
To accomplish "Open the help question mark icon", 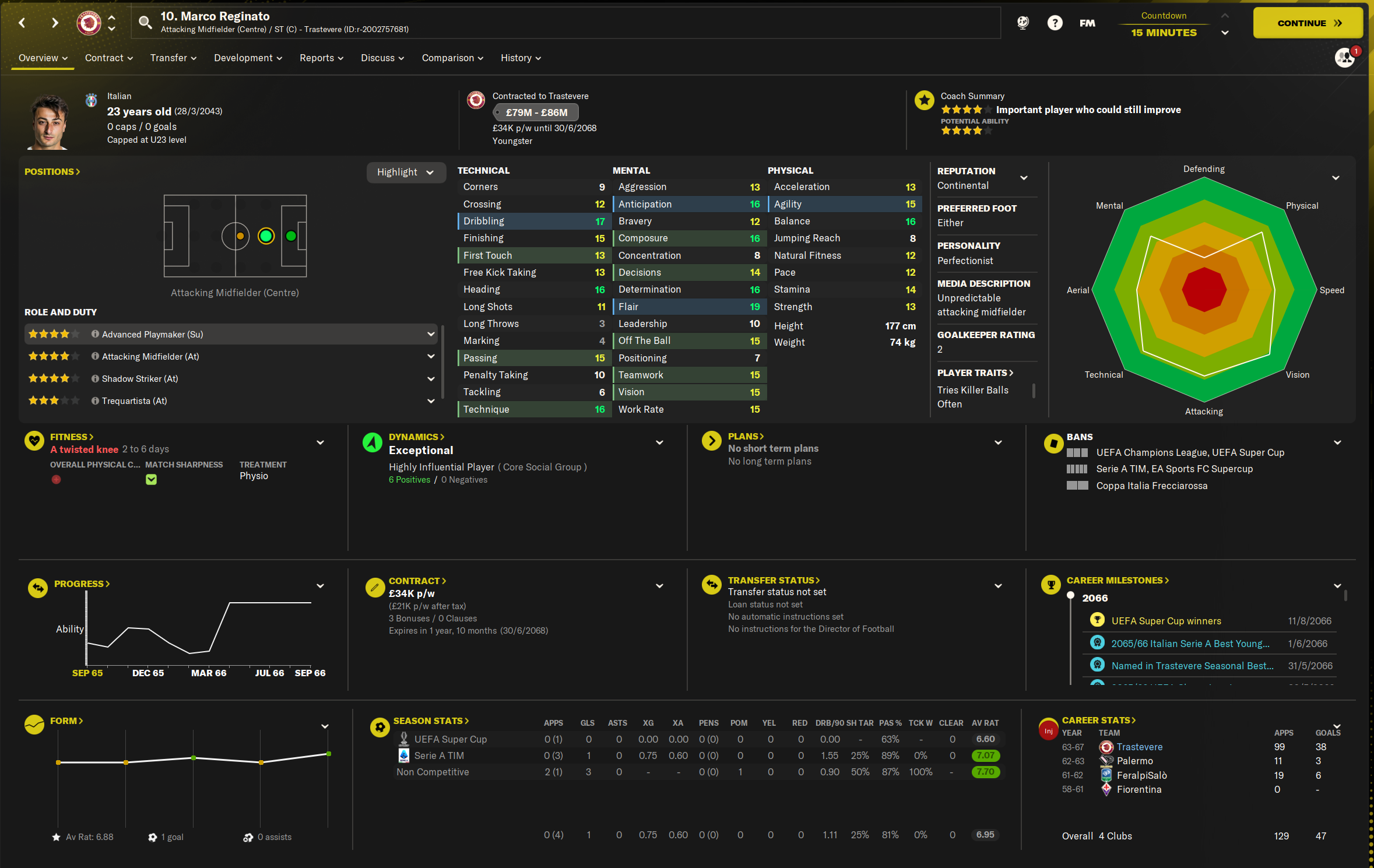I will [1055, 23].
